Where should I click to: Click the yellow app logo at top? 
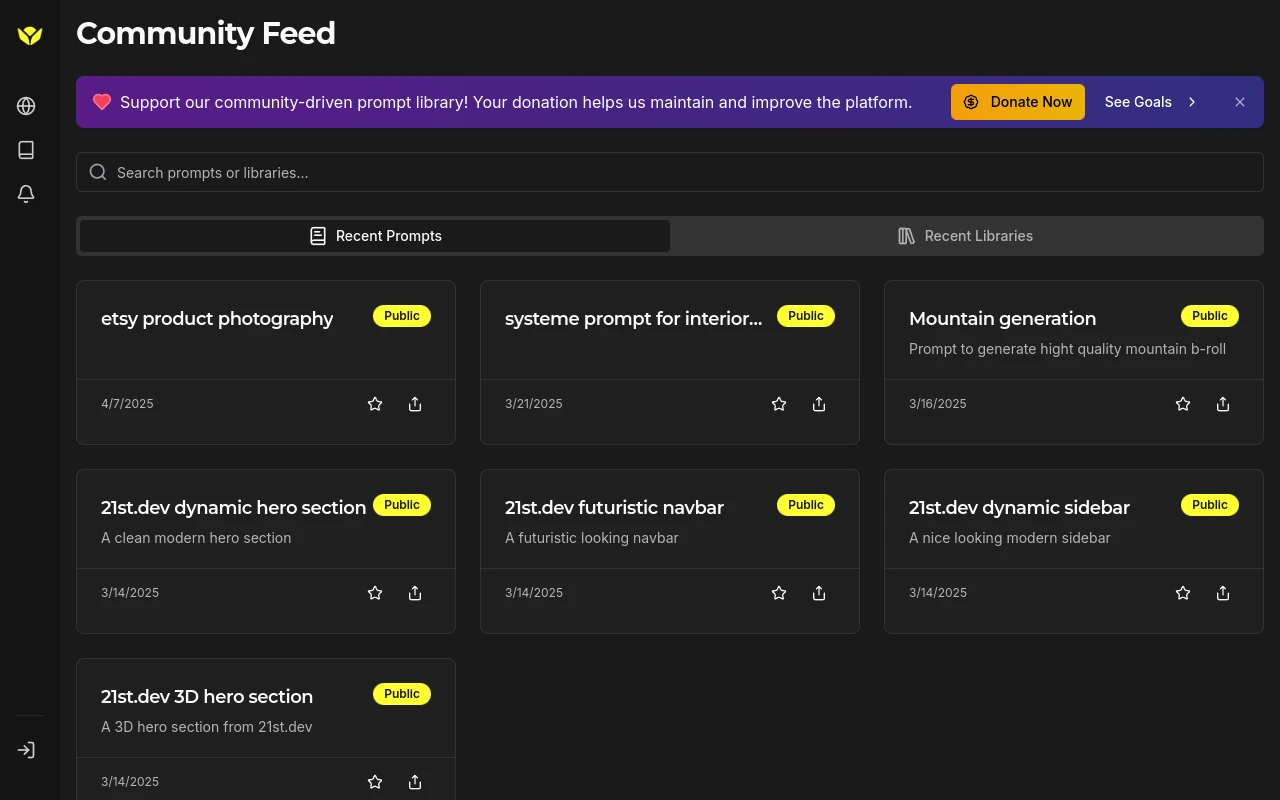coord(29,35)
